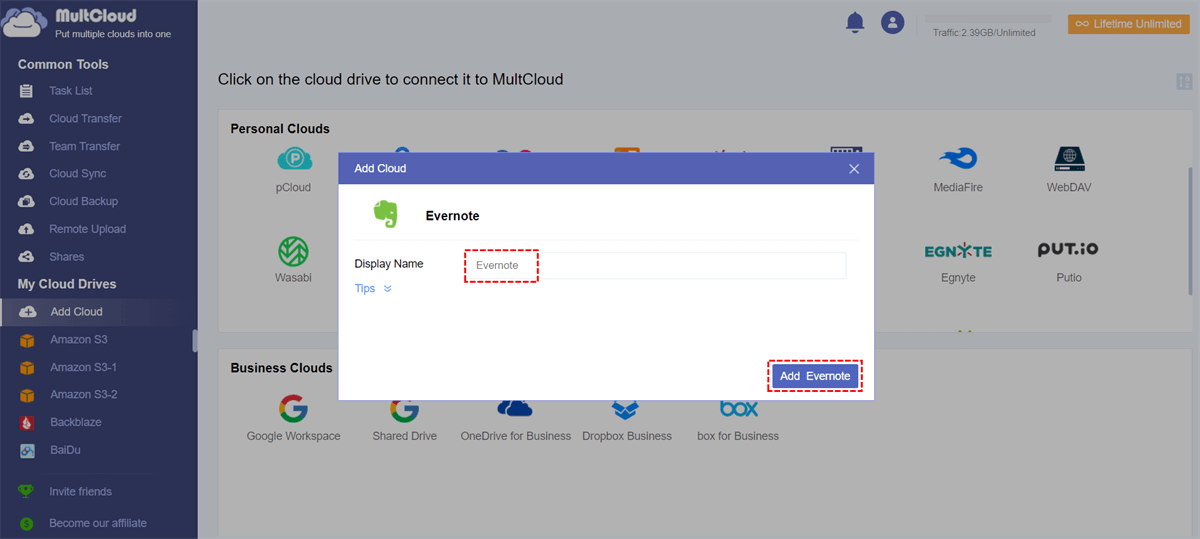Open Amazon S3 drive
The width and height of the screenshot is (1200, 539).
(x=78, y=340)
